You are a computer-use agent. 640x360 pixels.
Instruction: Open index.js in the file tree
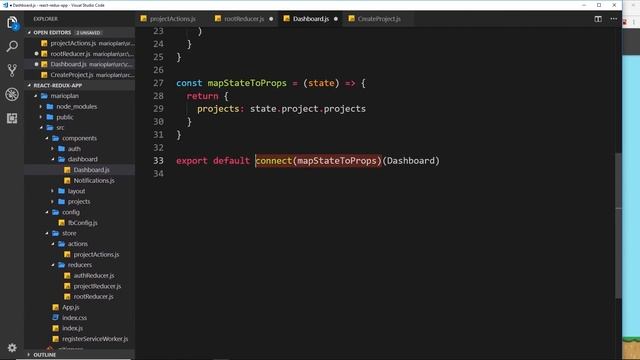coord(80,328)
